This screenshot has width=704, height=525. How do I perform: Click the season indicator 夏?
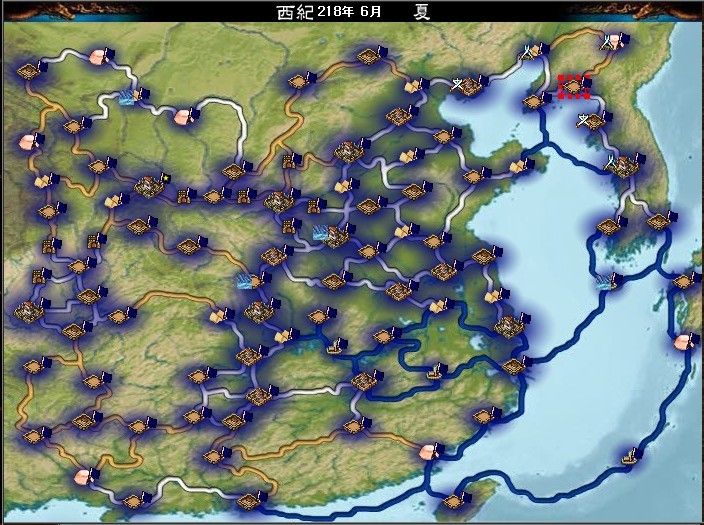click(422, 12)
